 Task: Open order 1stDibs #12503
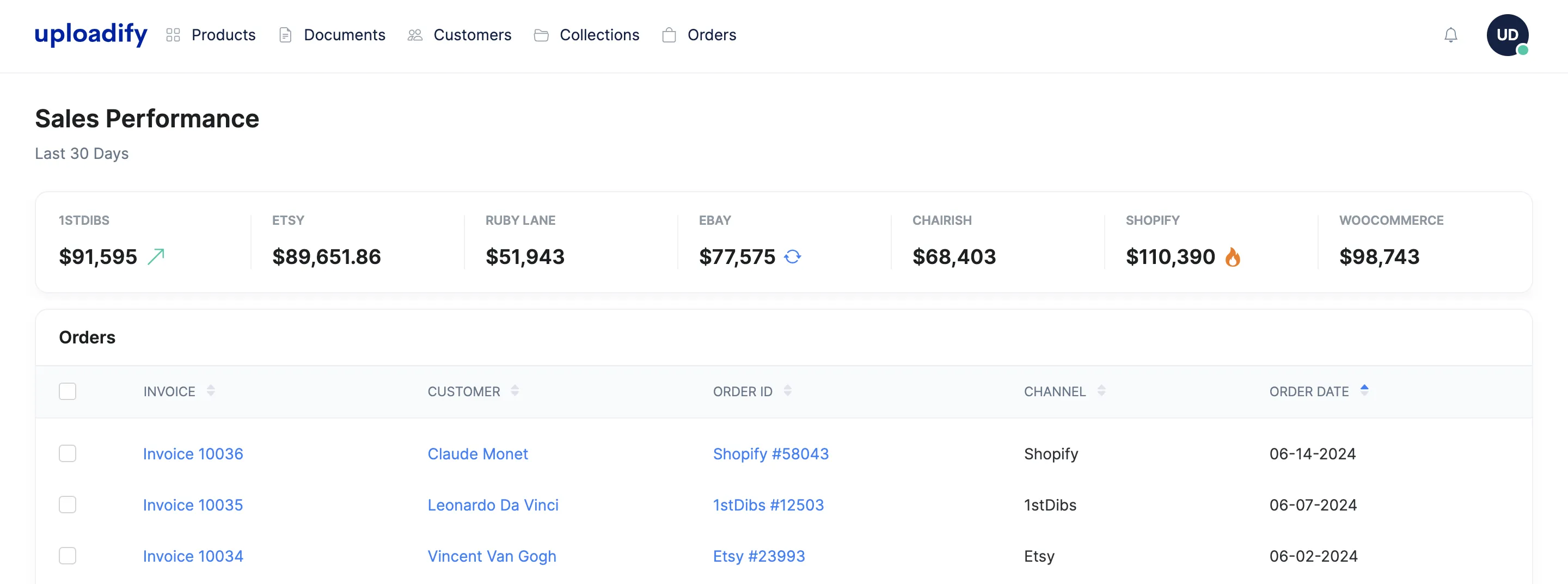[768, 505]
